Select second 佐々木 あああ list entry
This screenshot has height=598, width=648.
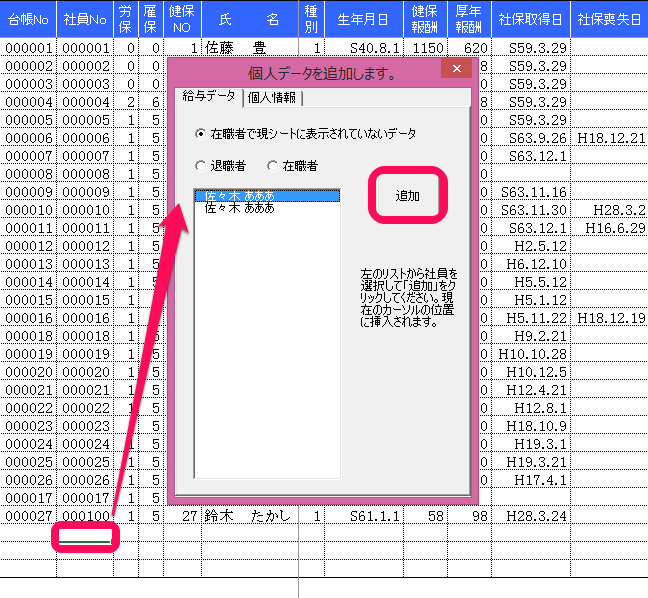[267, 207]
